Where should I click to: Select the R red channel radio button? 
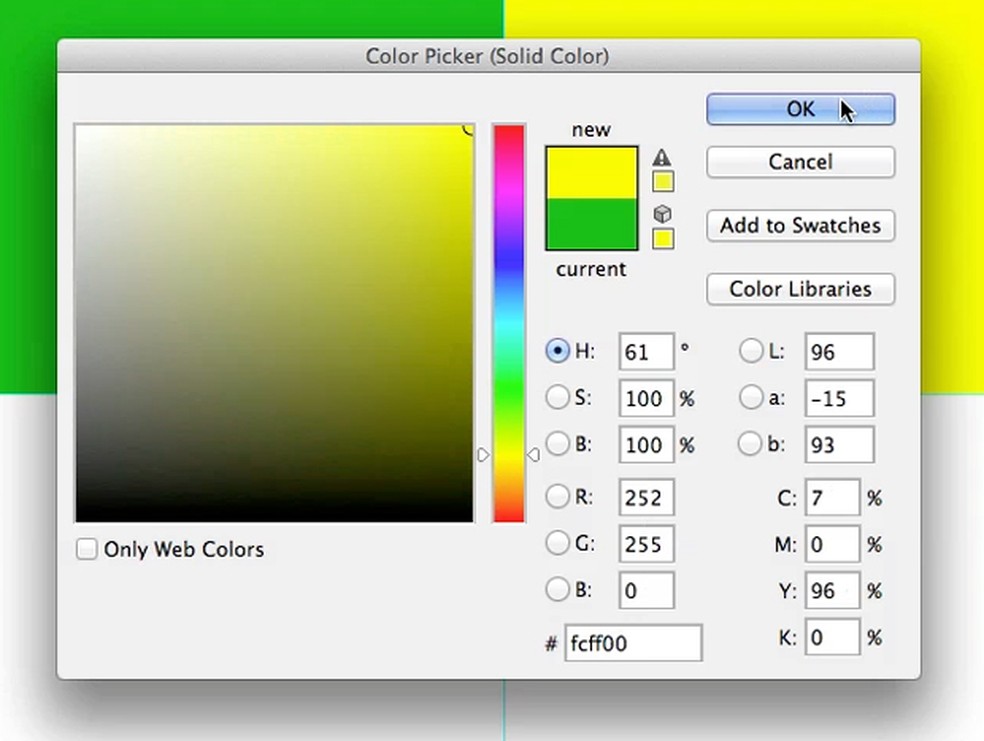[557, 497]
